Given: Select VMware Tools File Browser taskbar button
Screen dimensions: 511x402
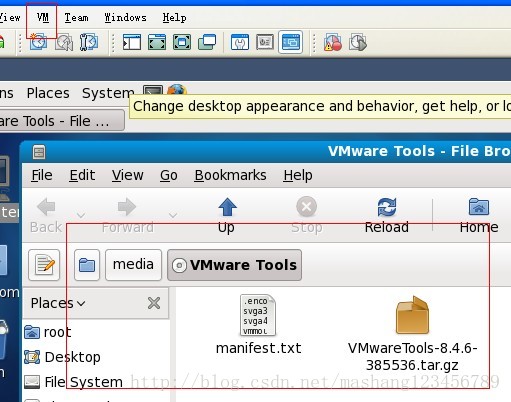Looking at the screenshot, I should pos(62,121).
